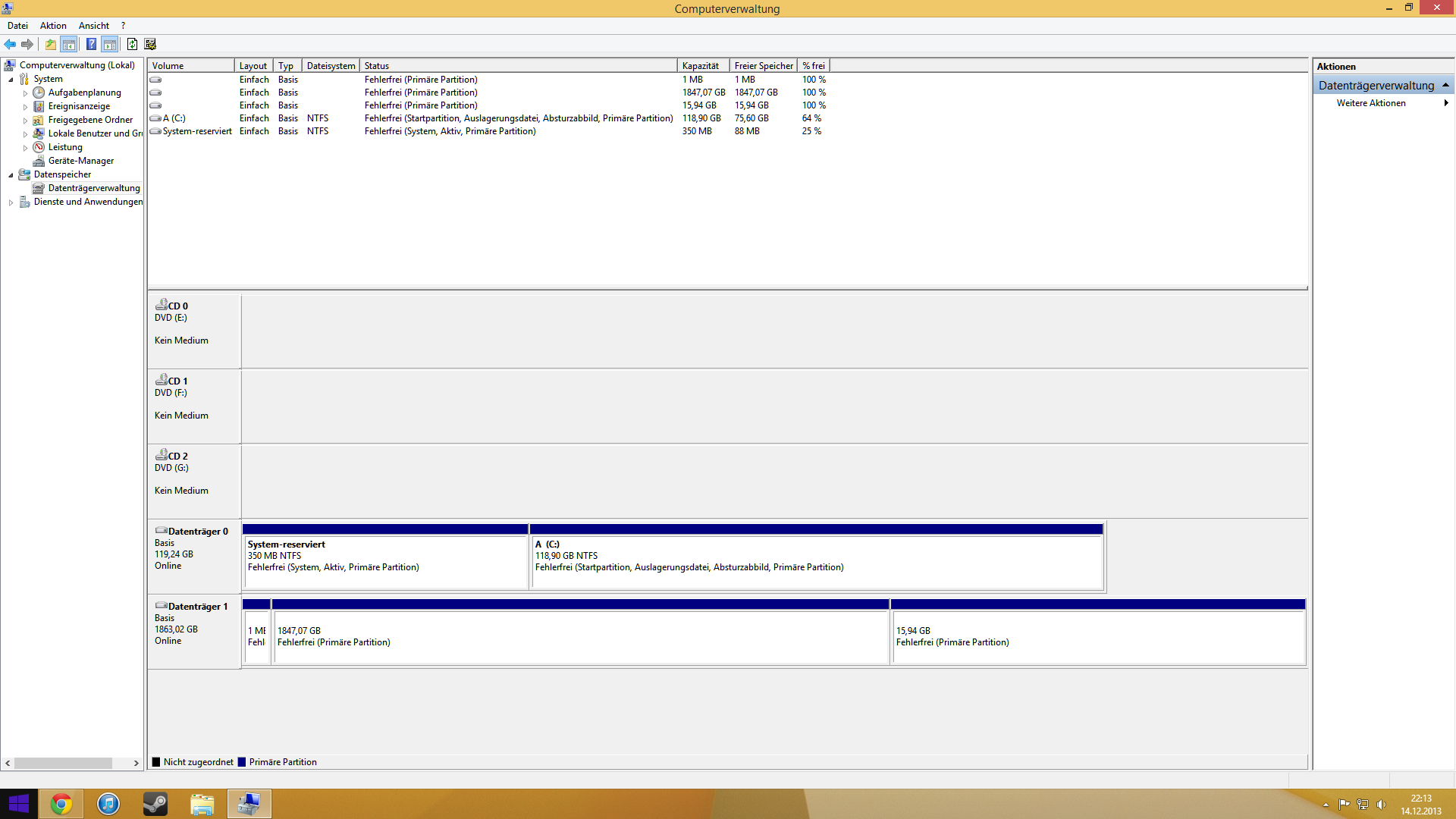Click the up one level folder icon
Screen dimensions: 1456x819
tap(51, 44)
